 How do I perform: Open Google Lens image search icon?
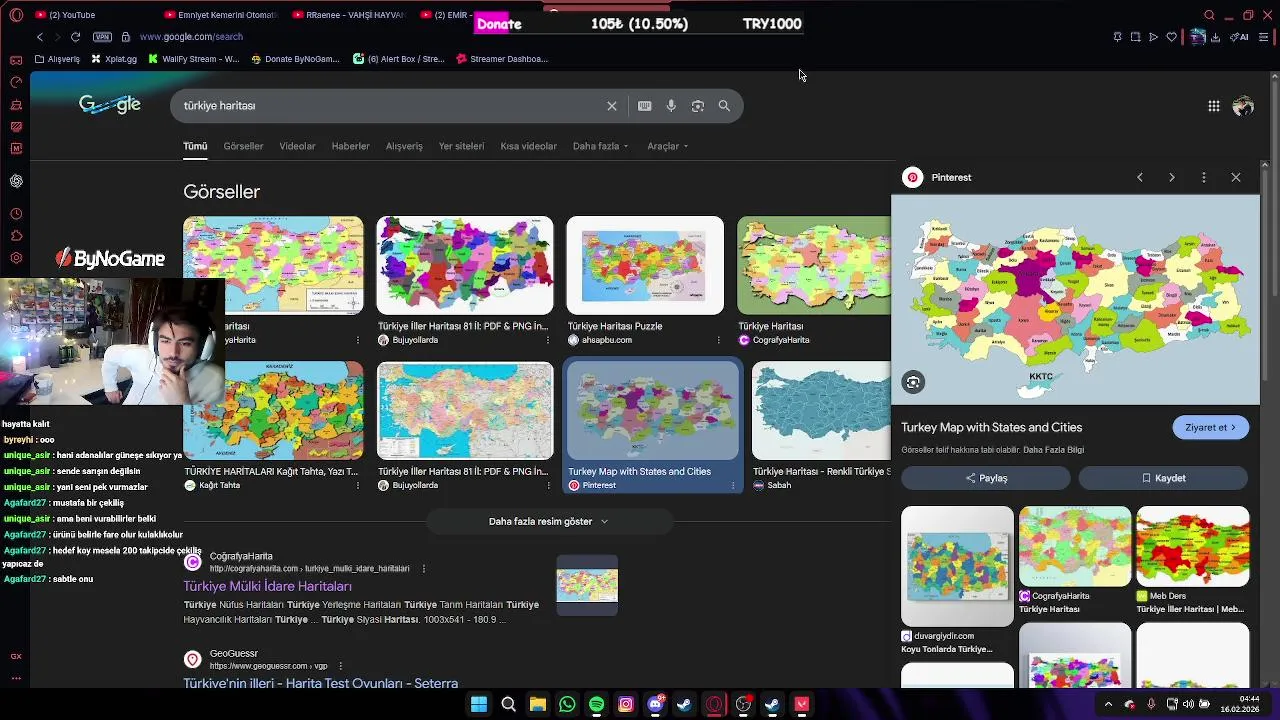(x=698, y=106)
